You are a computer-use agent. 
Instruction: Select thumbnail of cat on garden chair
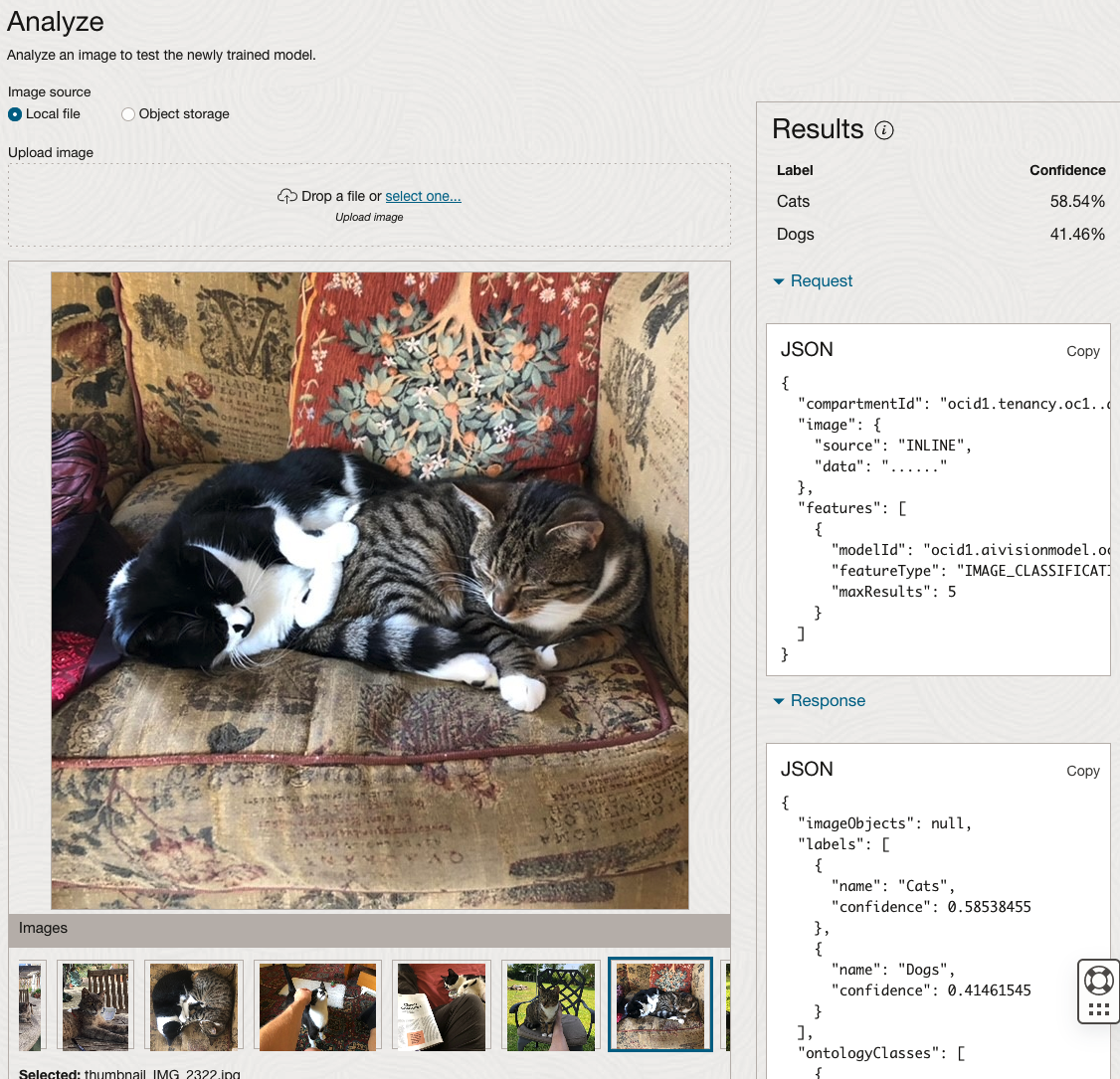pyautogui.click(x=551, y=1005)
